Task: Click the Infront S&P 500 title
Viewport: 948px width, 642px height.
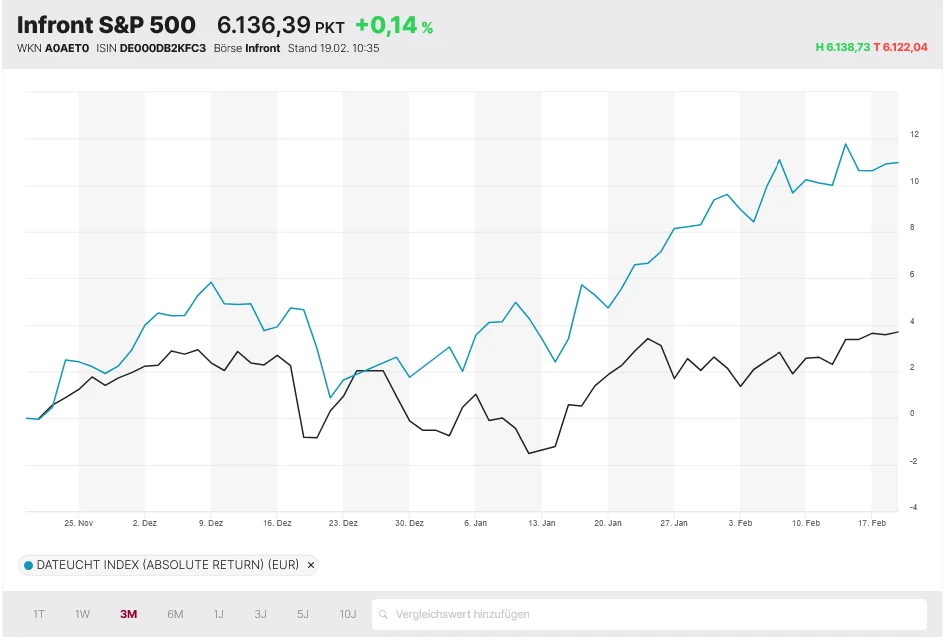Action: pyautogui.click(x=106, y=25)
